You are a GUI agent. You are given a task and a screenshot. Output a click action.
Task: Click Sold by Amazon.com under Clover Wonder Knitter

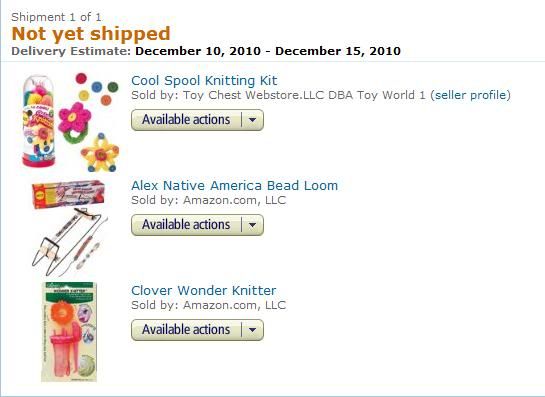point(209,305)
